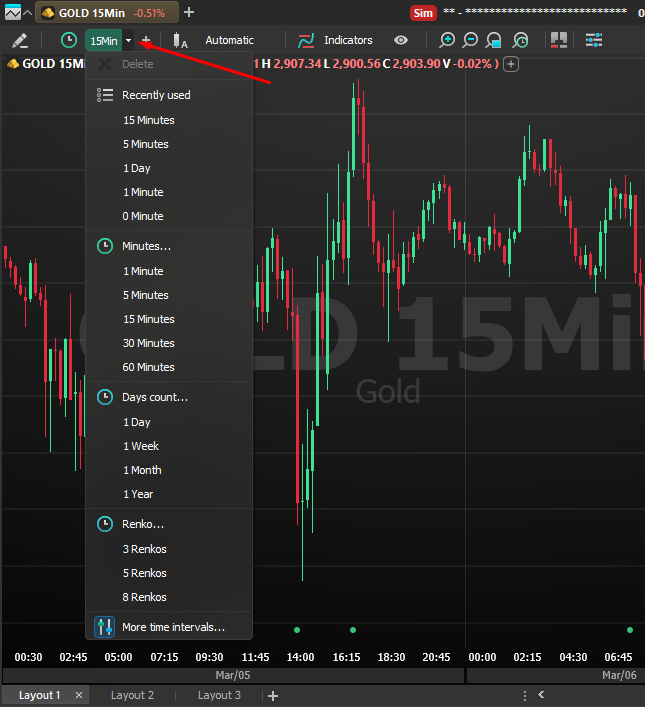The width and height of the screenshot is (645, 707).
Task: Select 5 Renkos option
Action: click(x=145, y=573)
